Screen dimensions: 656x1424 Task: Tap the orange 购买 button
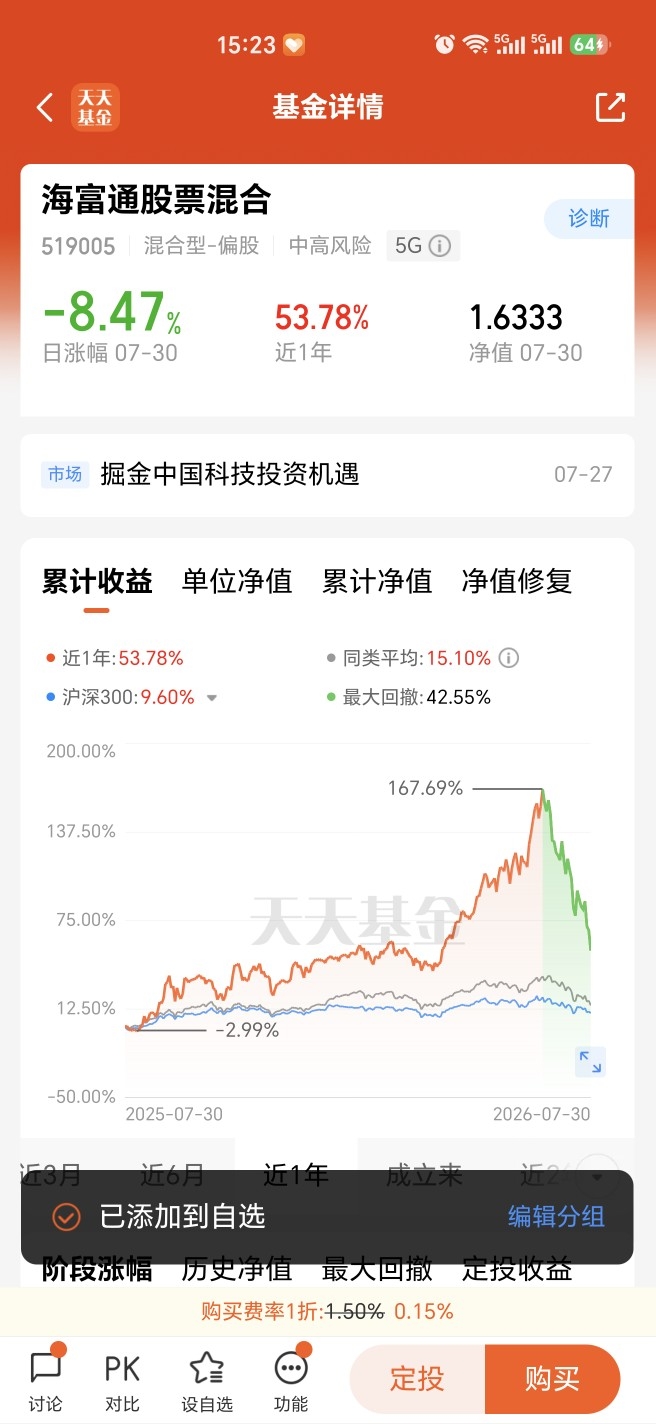coord(553,1379)
